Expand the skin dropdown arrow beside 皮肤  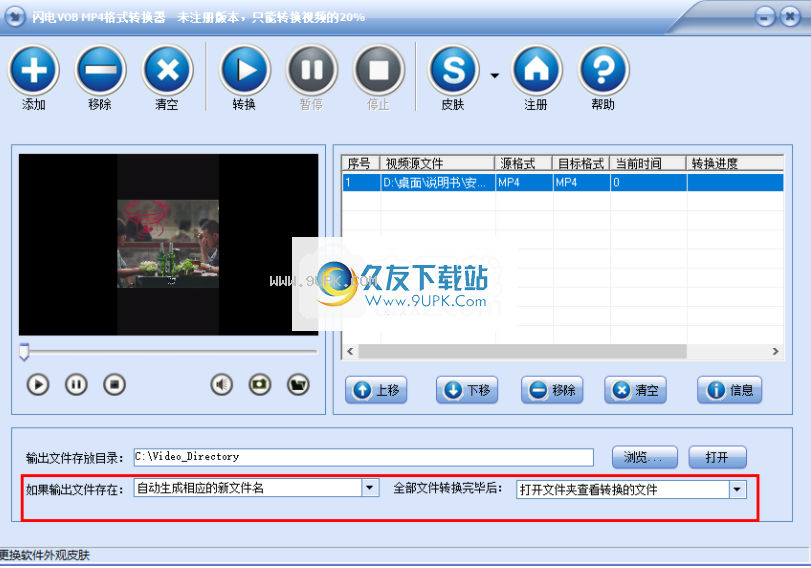tap(495, 76)
